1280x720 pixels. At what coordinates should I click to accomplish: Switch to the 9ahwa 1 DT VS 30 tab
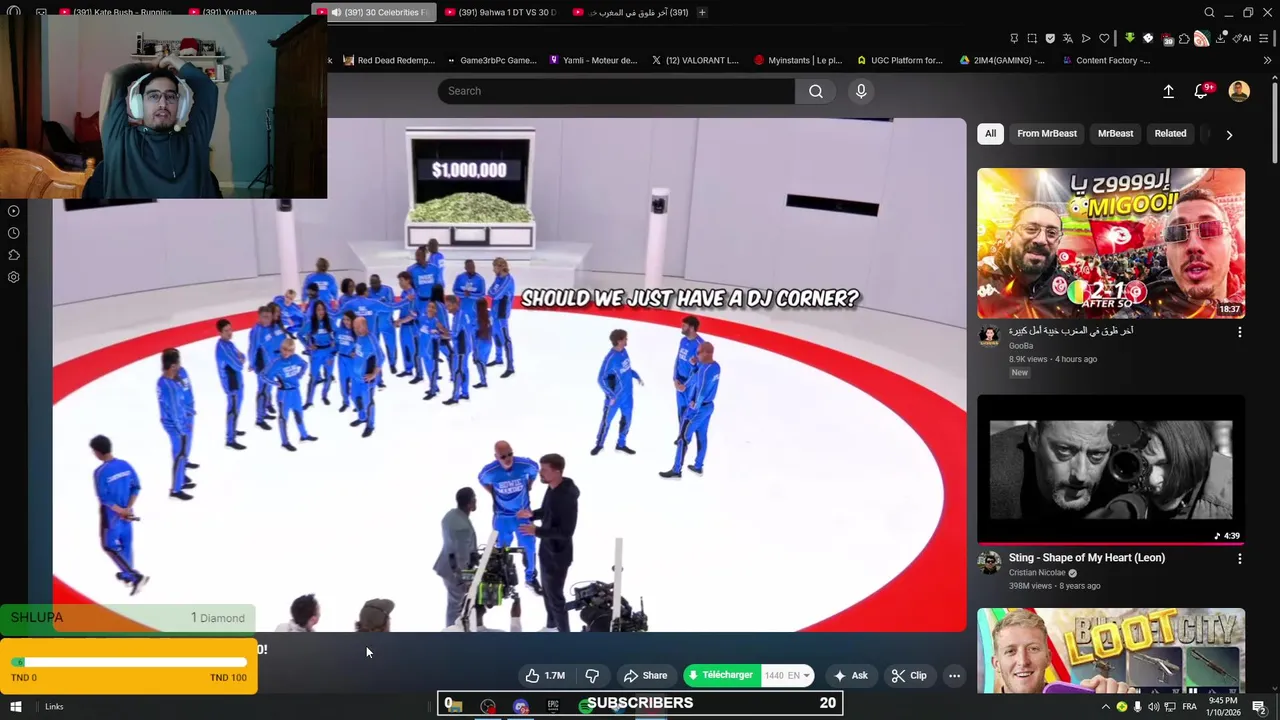500,12
